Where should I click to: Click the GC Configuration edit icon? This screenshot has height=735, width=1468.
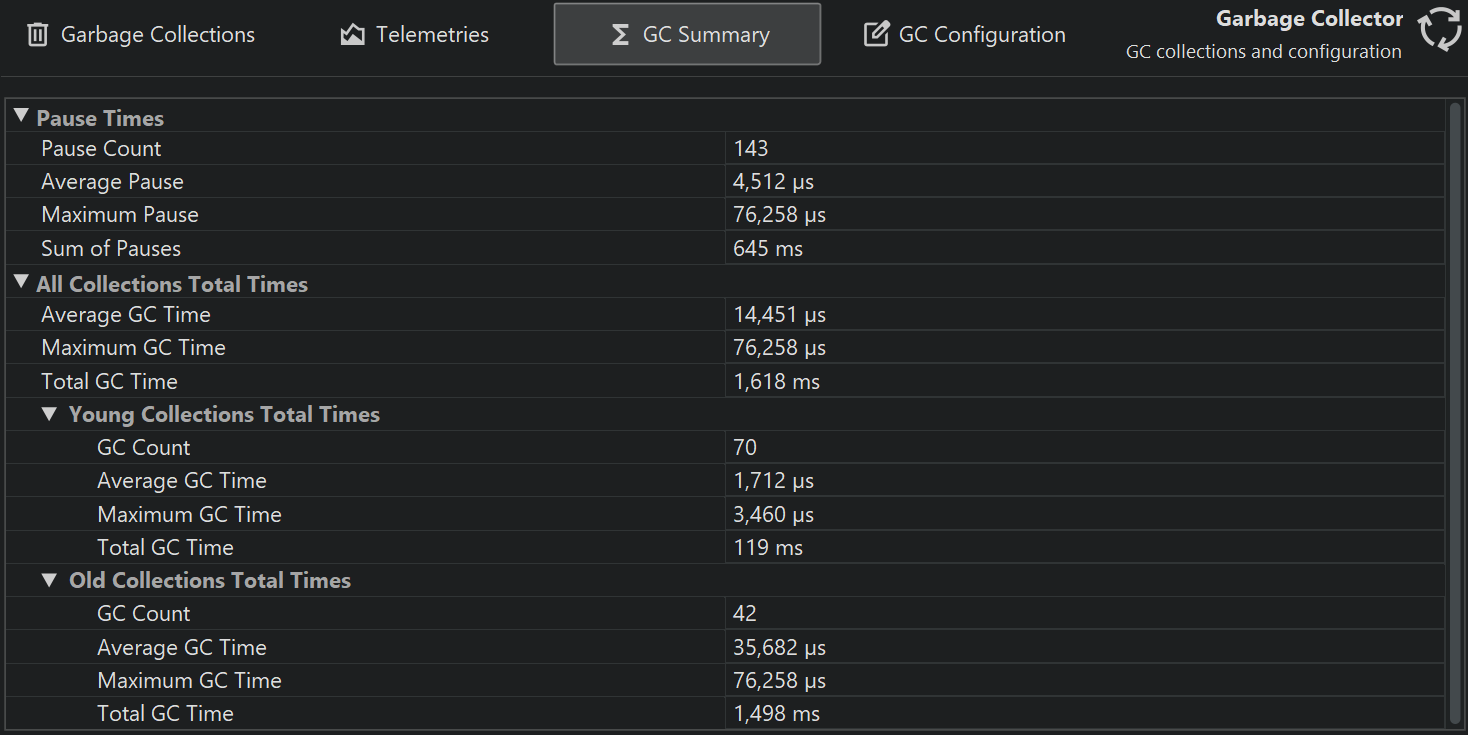875,35
